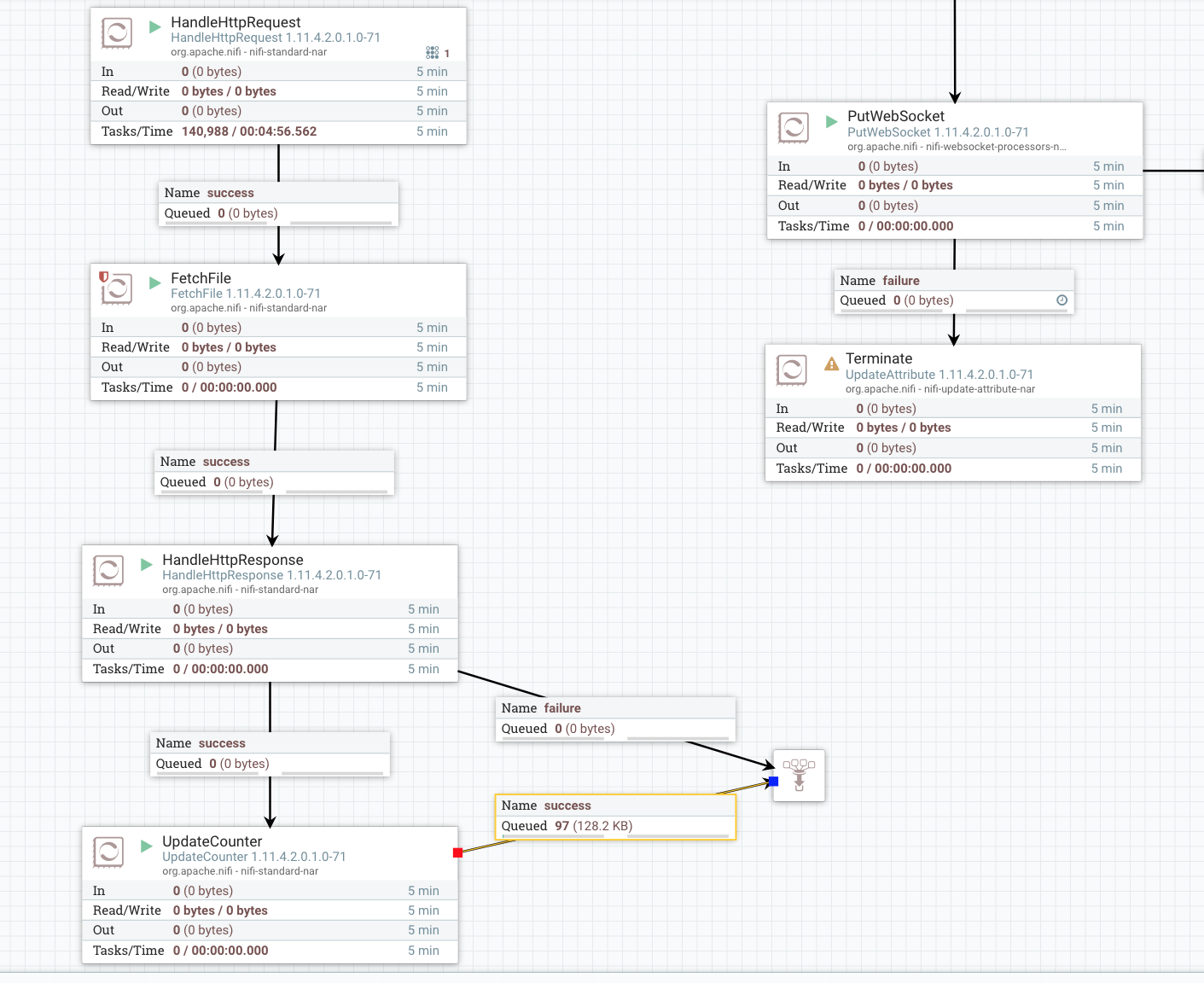Click the UpdateCounter processor icon
The image size is (1204, 983).
coord(108,852)
